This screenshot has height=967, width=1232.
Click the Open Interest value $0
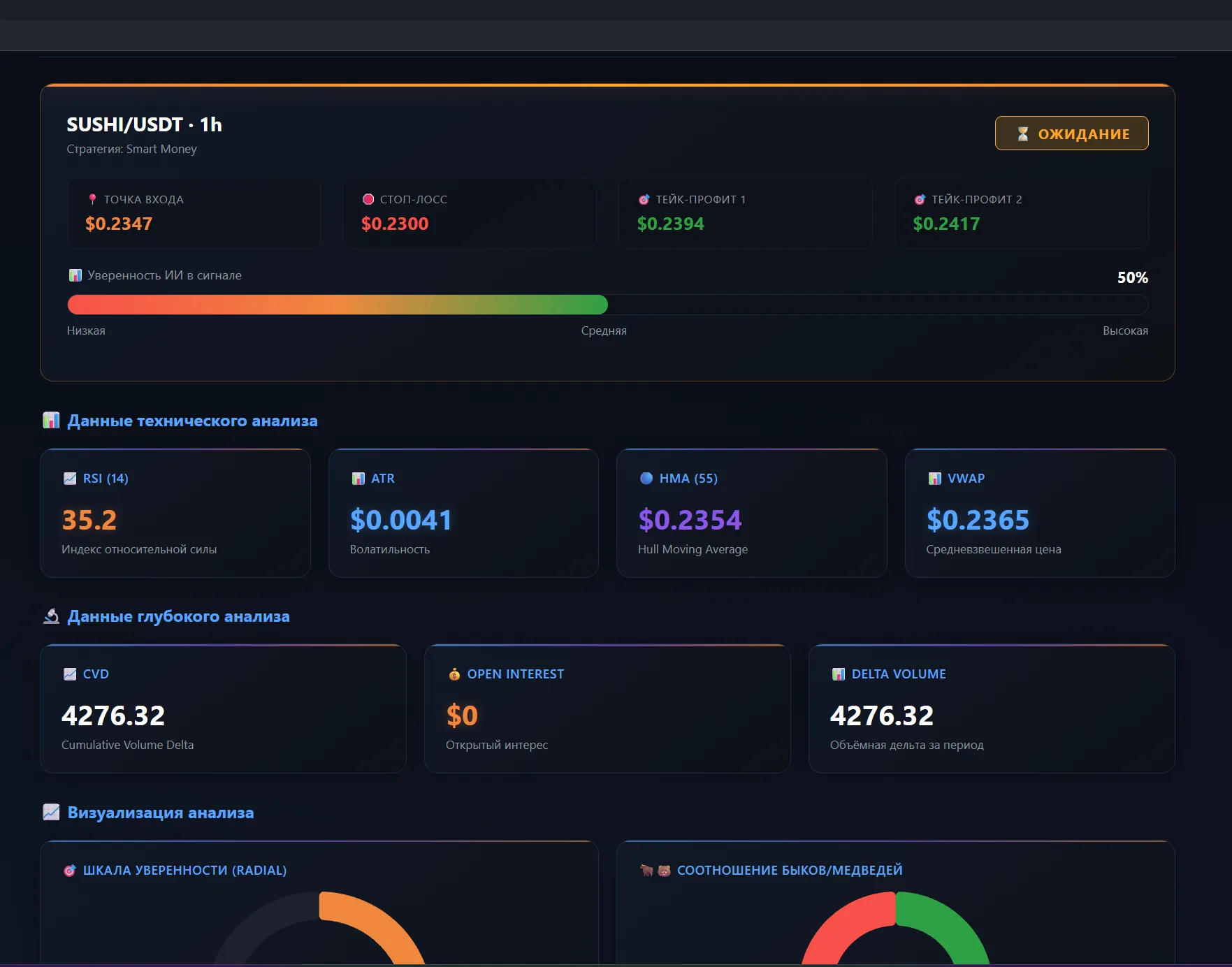point(462,715)
